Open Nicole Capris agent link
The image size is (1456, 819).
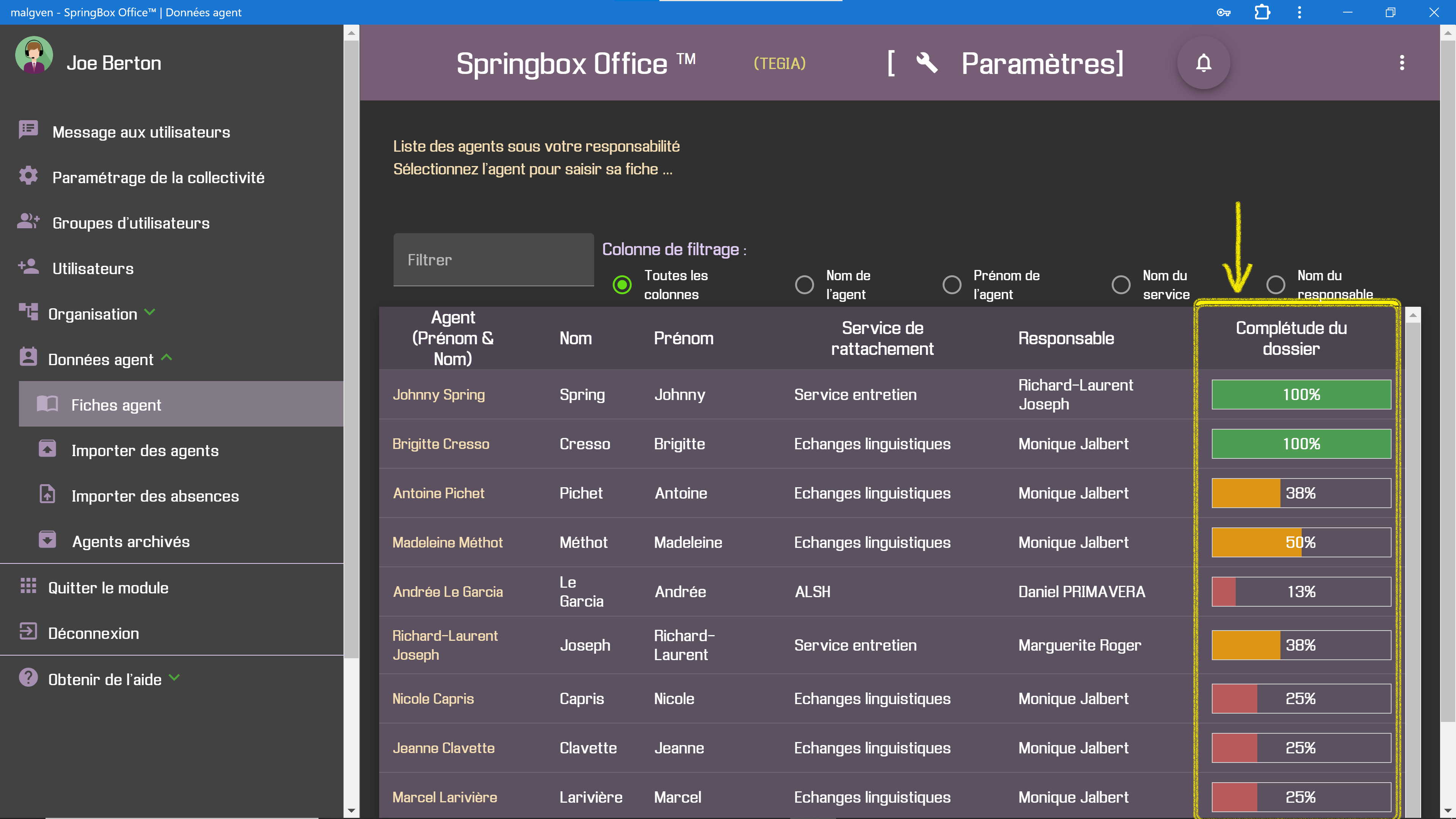point(433,698)
